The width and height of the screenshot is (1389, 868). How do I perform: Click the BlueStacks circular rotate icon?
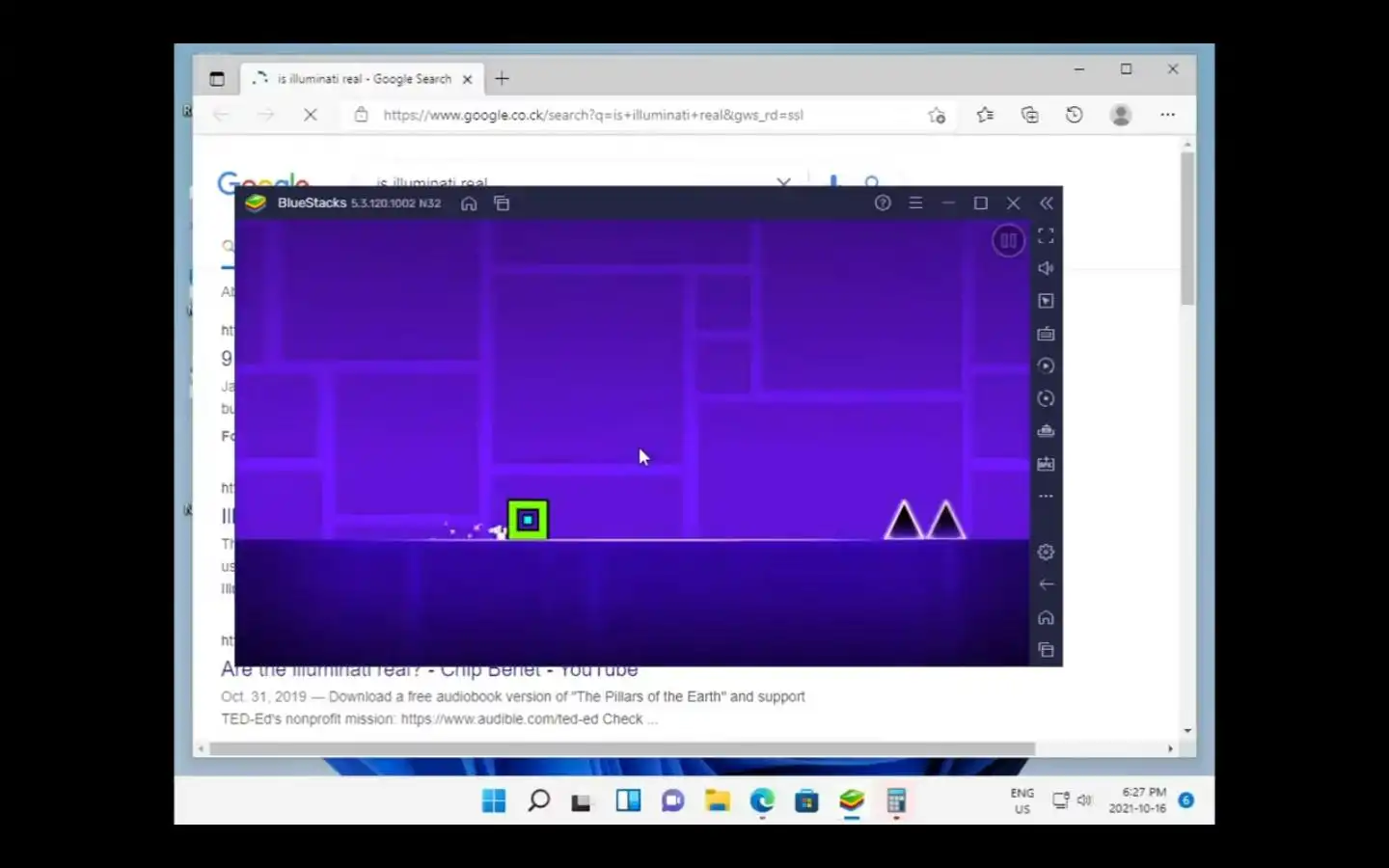click(x=1046, y=398)
